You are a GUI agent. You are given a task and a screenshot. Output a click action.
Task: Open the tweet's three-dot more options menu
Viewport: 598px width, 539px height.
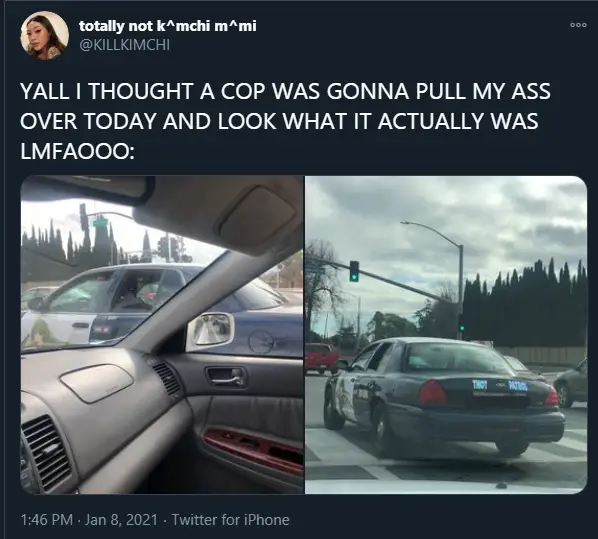[578, 25]
